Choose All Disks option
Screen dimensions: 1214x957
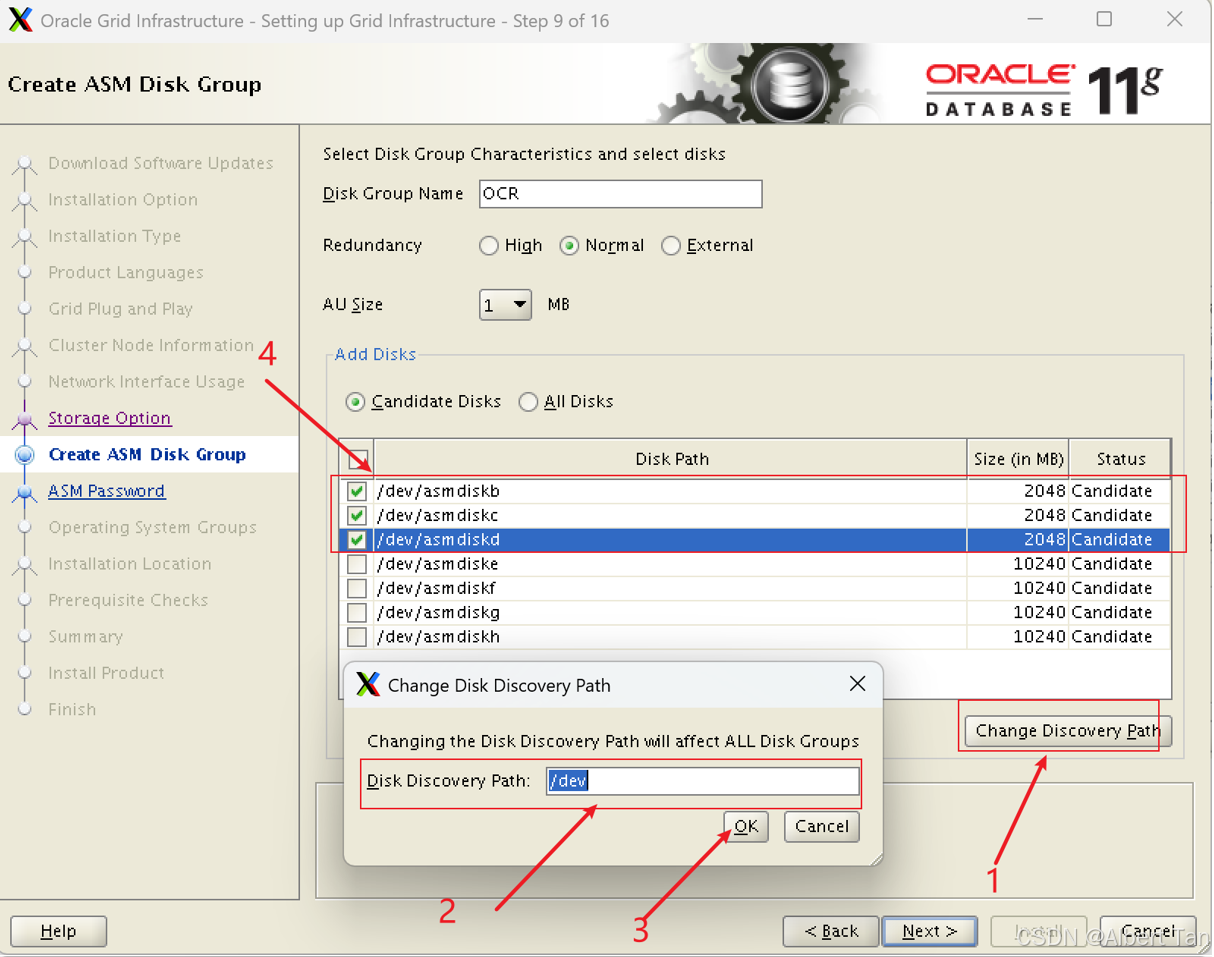(x=528, y=402)
